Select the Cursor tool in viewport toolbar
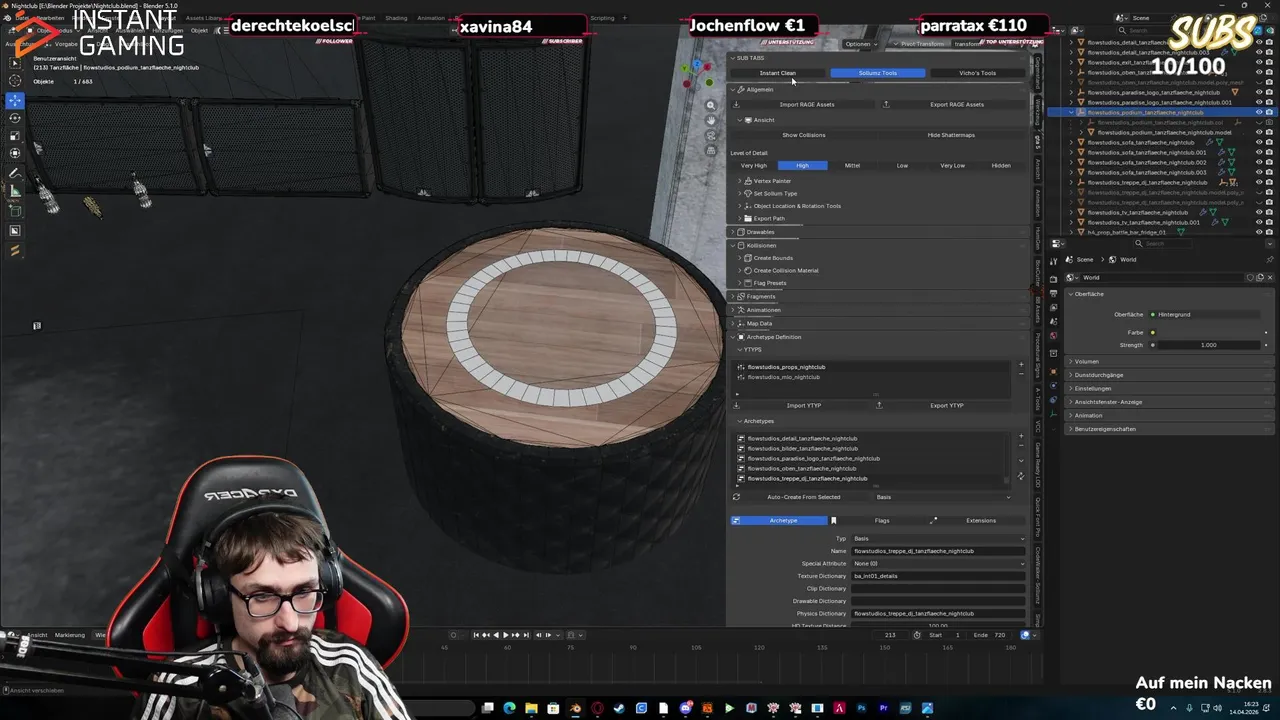This screenshot has width=1280, height=720. [15, 79]
